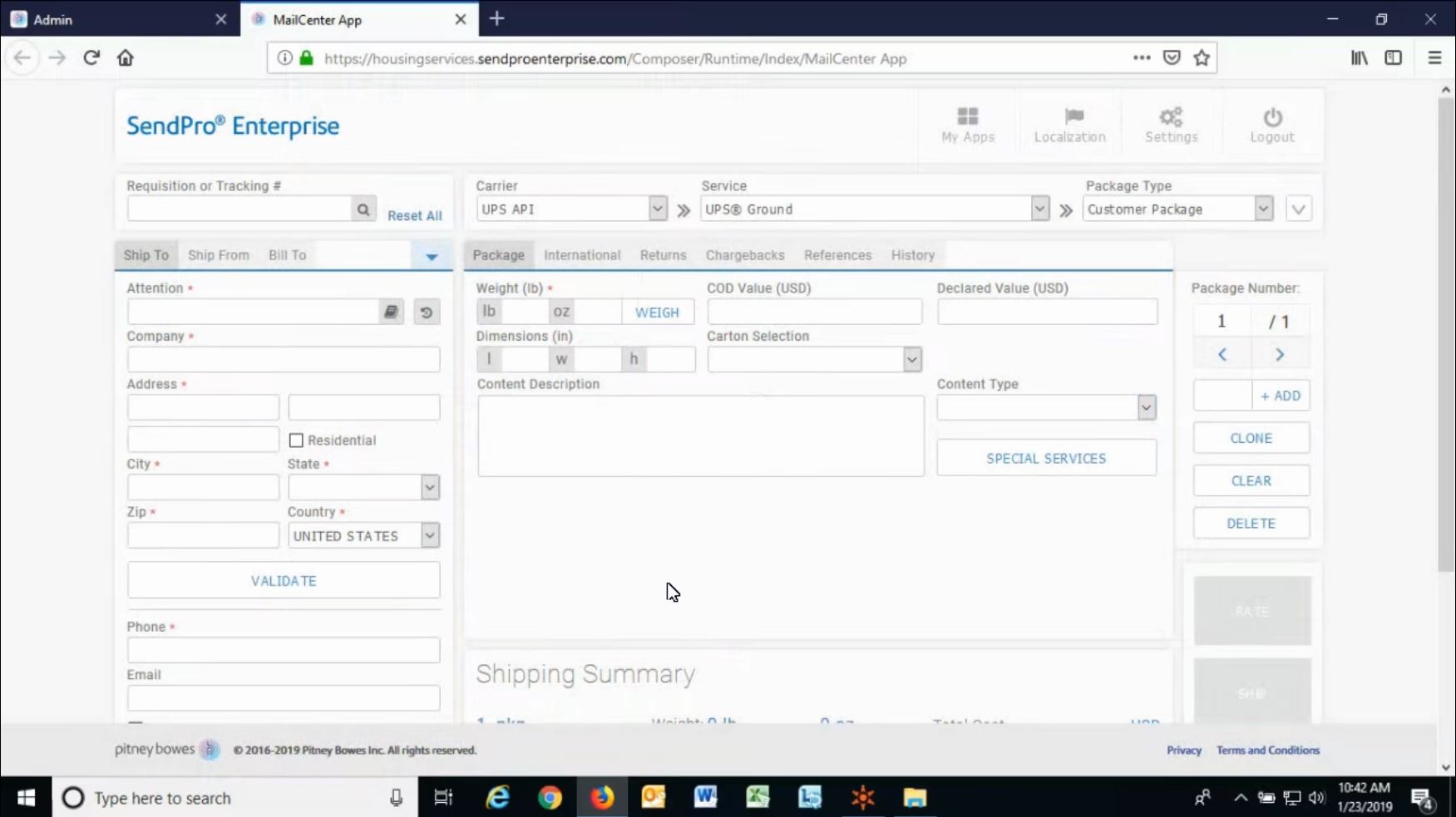The width and height of the screenshot is (1456, 817).
Task: Expand the Service dropdown
Action: click(1039, 209)
